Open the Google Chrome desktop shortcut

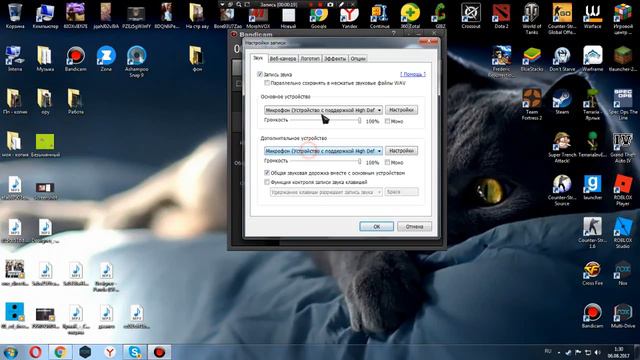click(318, 16)
